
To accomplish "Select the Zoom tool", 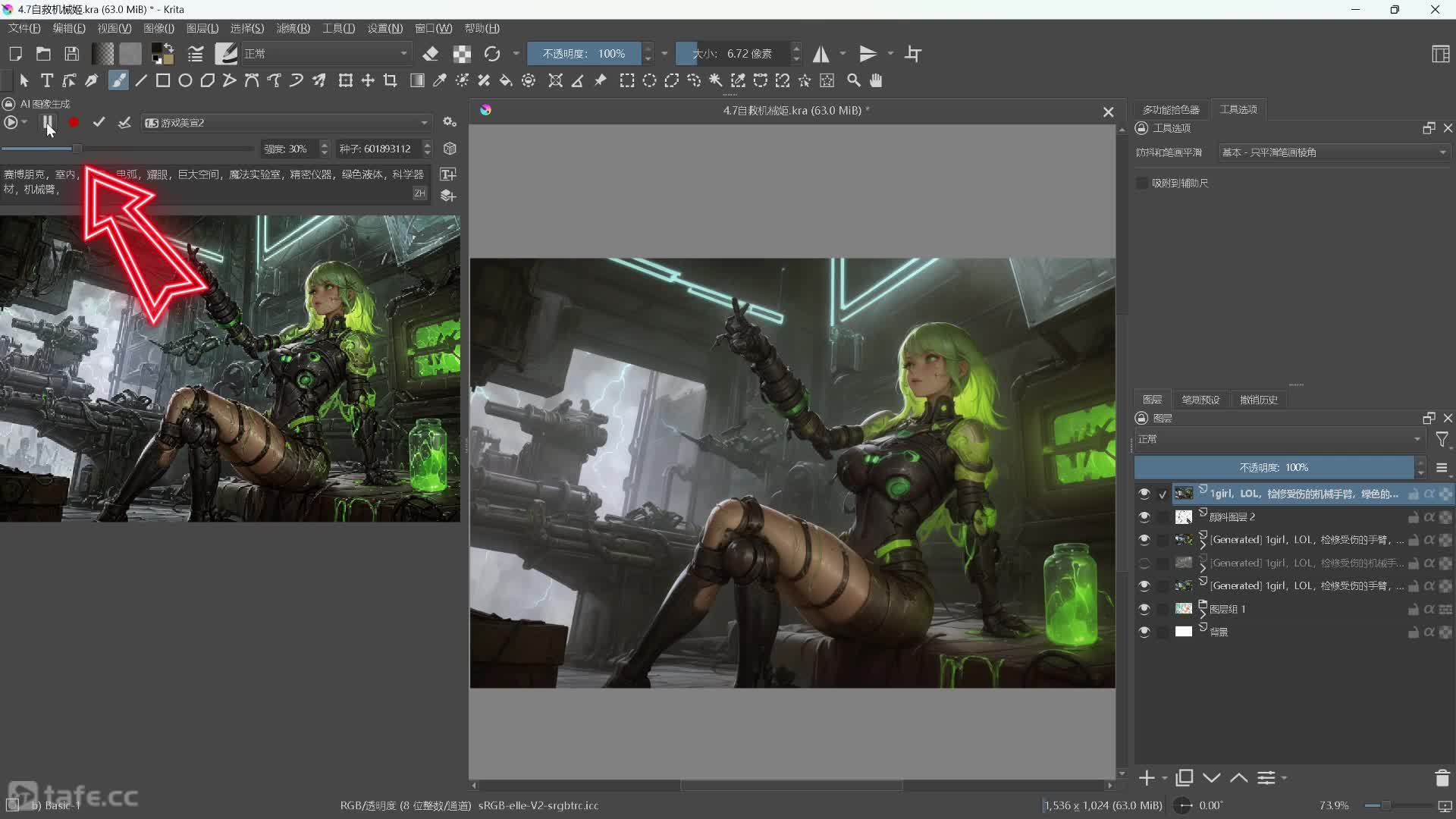I will coord(854,80).
